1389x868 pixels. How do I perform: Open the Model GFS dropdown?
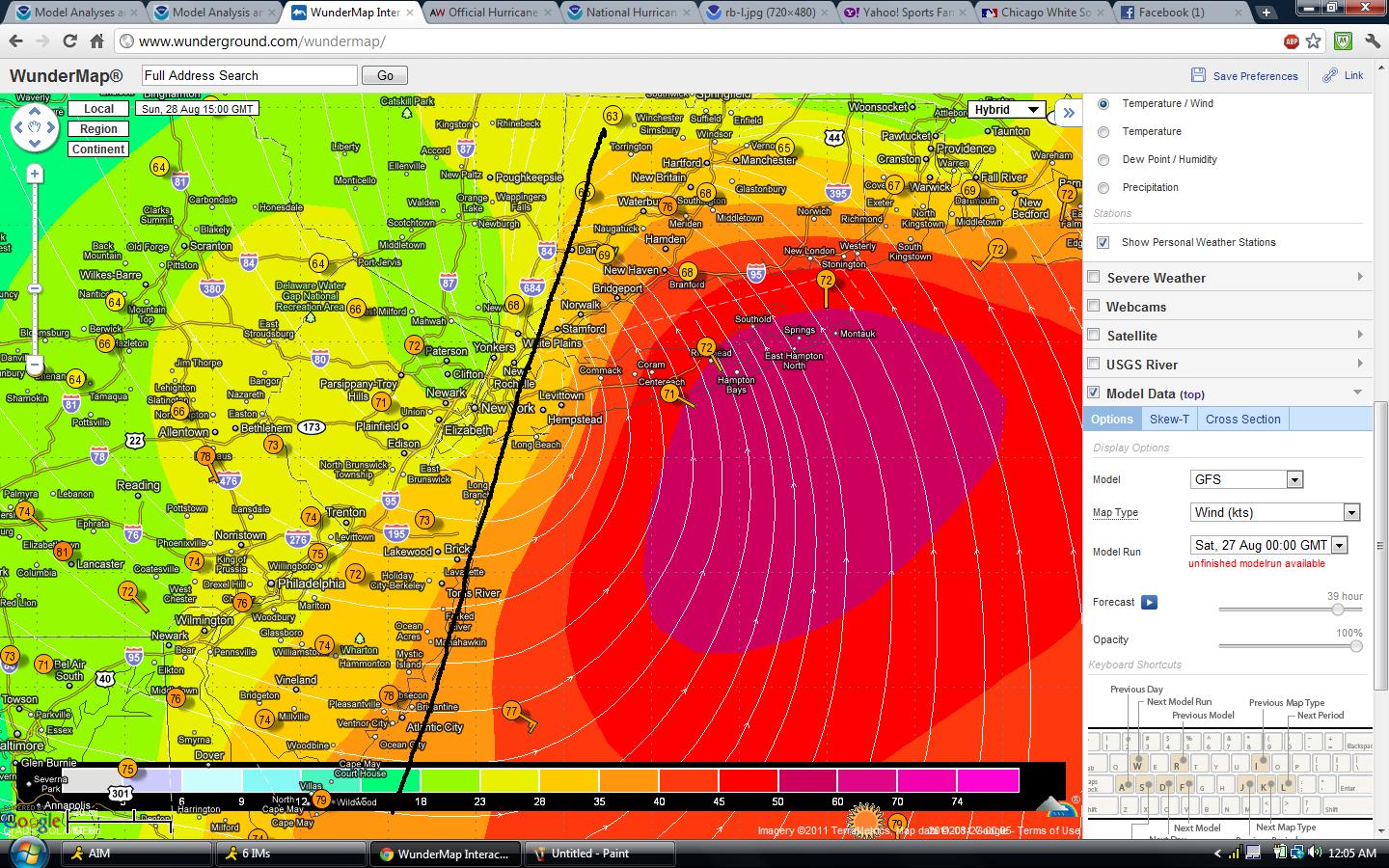coord(1247,479)
